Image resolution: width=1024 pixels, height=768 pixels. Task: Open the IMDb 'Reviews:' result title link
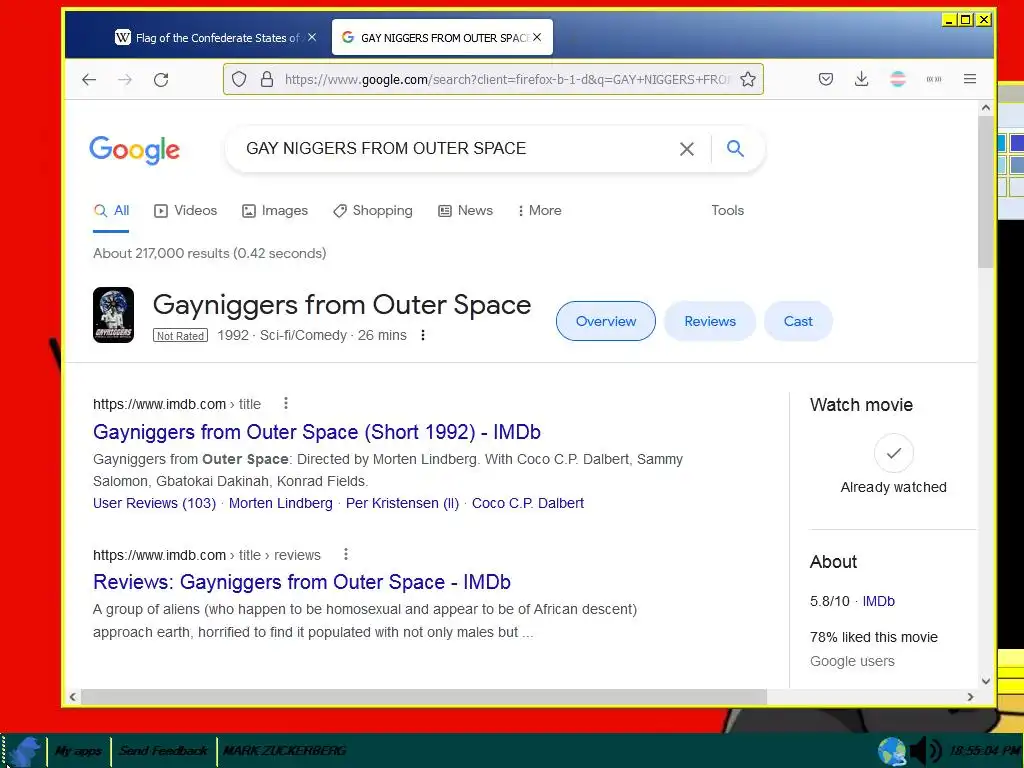[x=302, y=583]
